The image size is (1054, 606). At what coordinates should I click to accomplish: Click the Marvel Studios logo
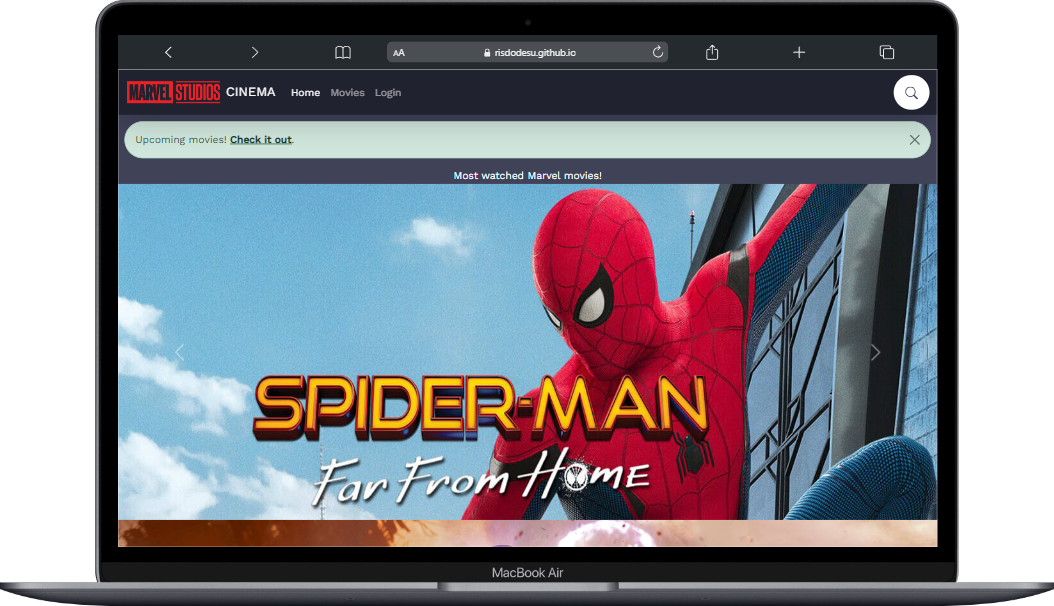[x=173, y=91]
